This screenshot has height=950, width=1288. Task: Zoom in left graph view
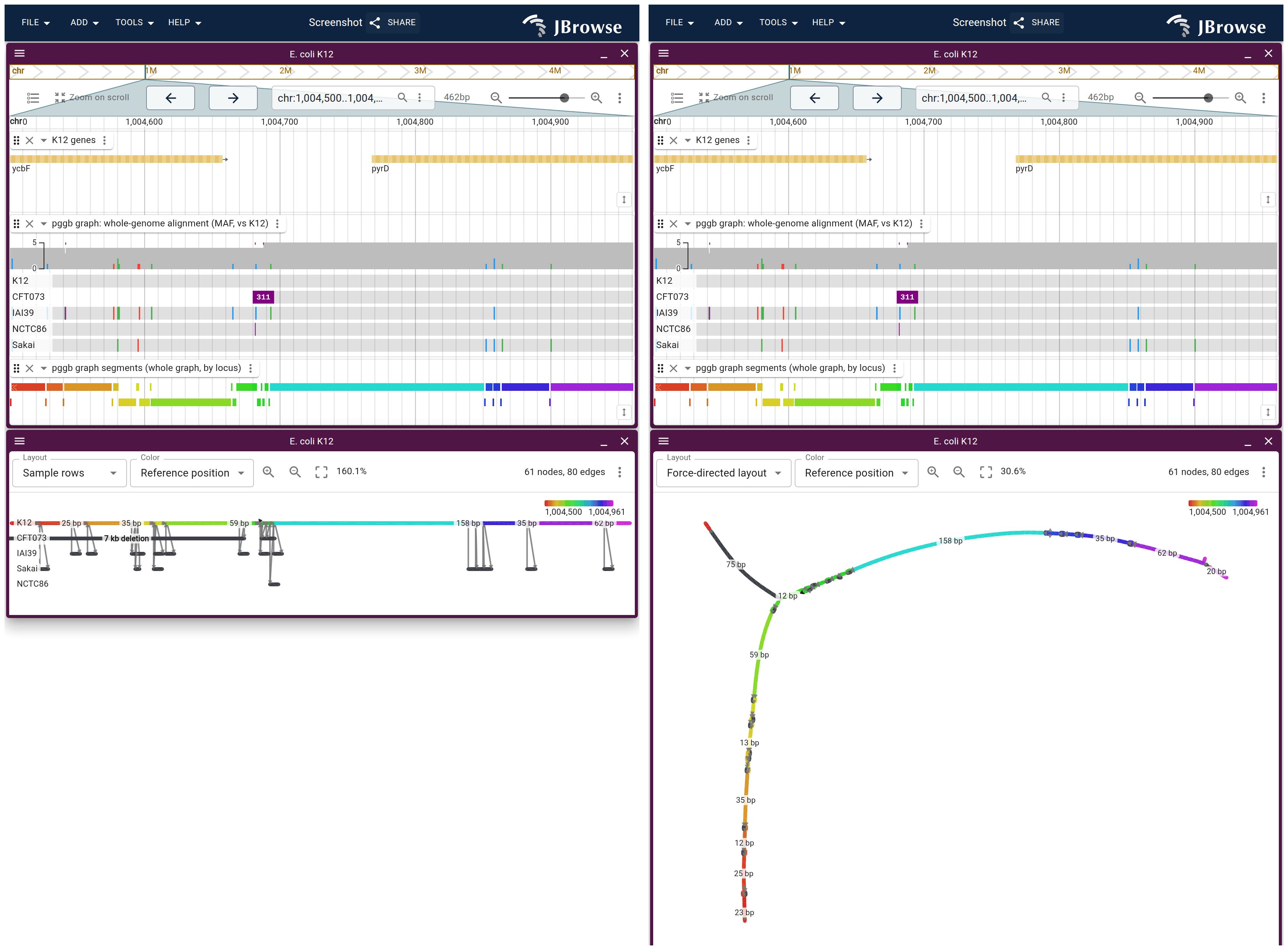[268, 472]
